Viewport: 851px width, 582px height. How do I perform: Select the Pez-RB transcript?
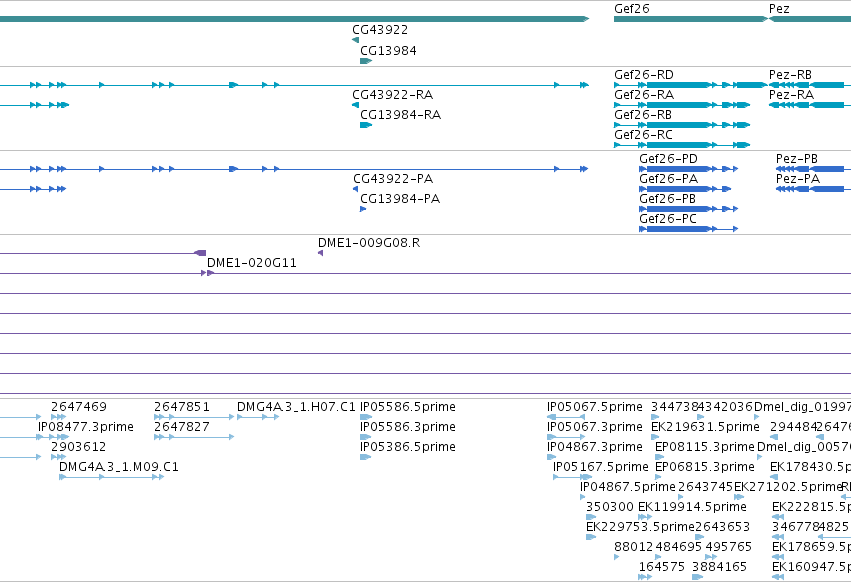[810, 85]
